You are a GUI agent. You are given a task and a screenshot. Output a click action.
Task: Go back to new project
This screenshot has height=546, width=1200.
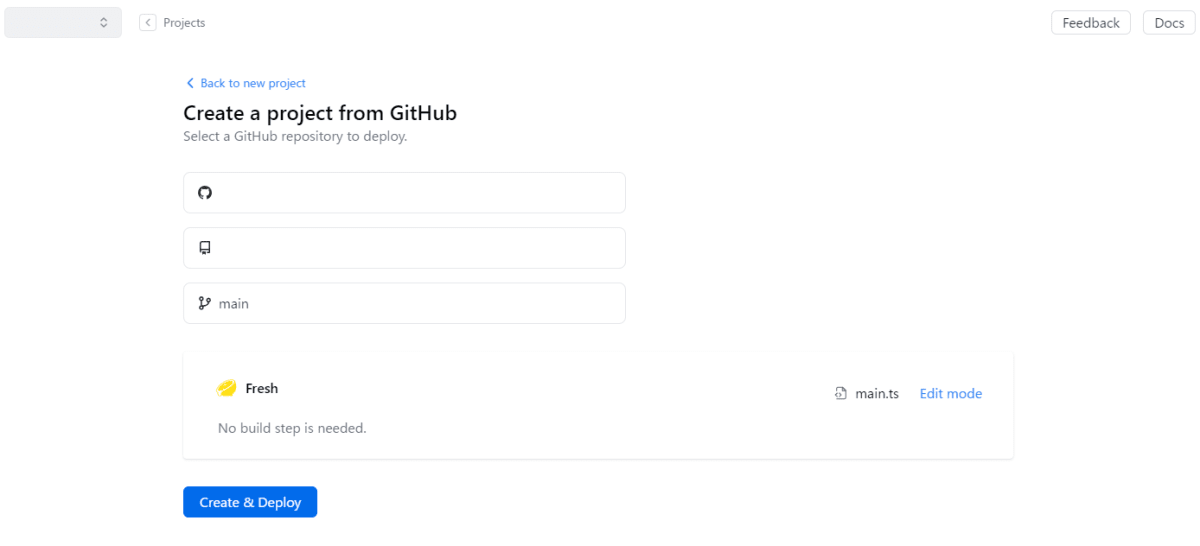(253, 83)
